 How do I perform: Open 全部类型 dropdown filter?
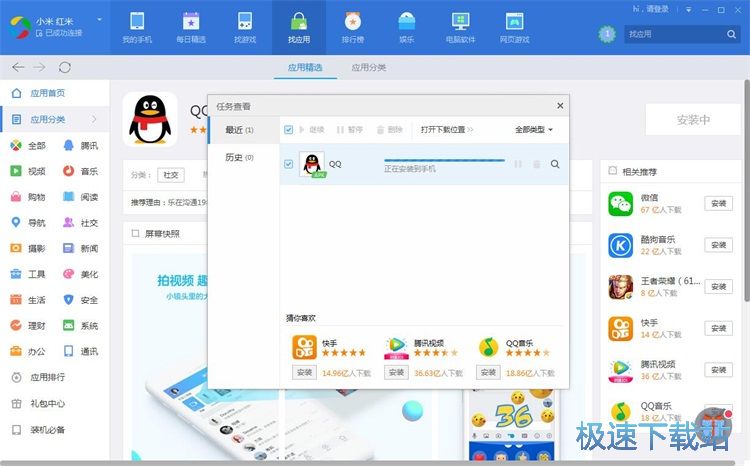point(534,130)
